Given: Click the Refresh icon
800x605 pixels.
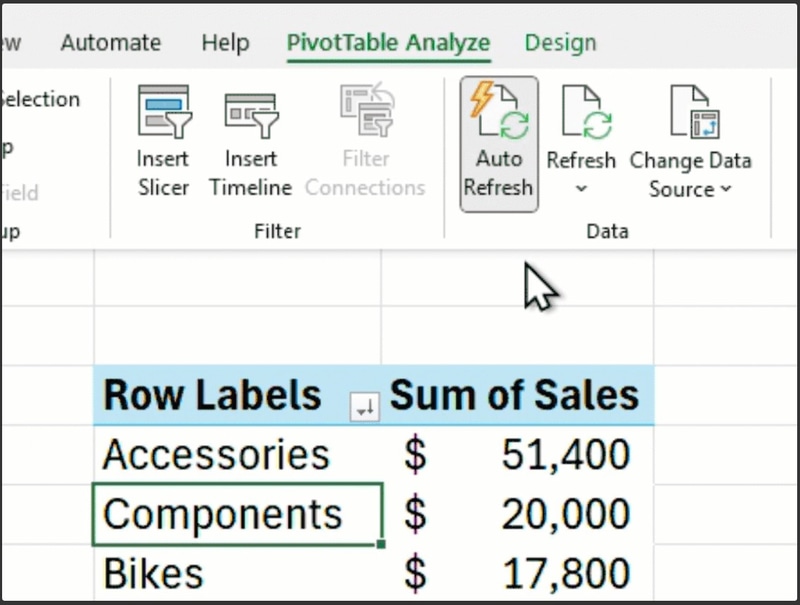Looking at the screenshot, I should click(x=581, y=112).
